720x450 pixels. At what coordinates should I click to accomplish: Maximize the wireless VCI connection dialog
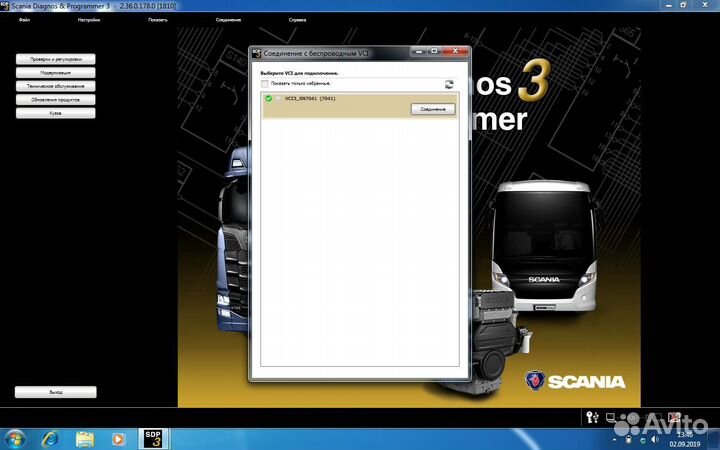[x=434, y=51]
